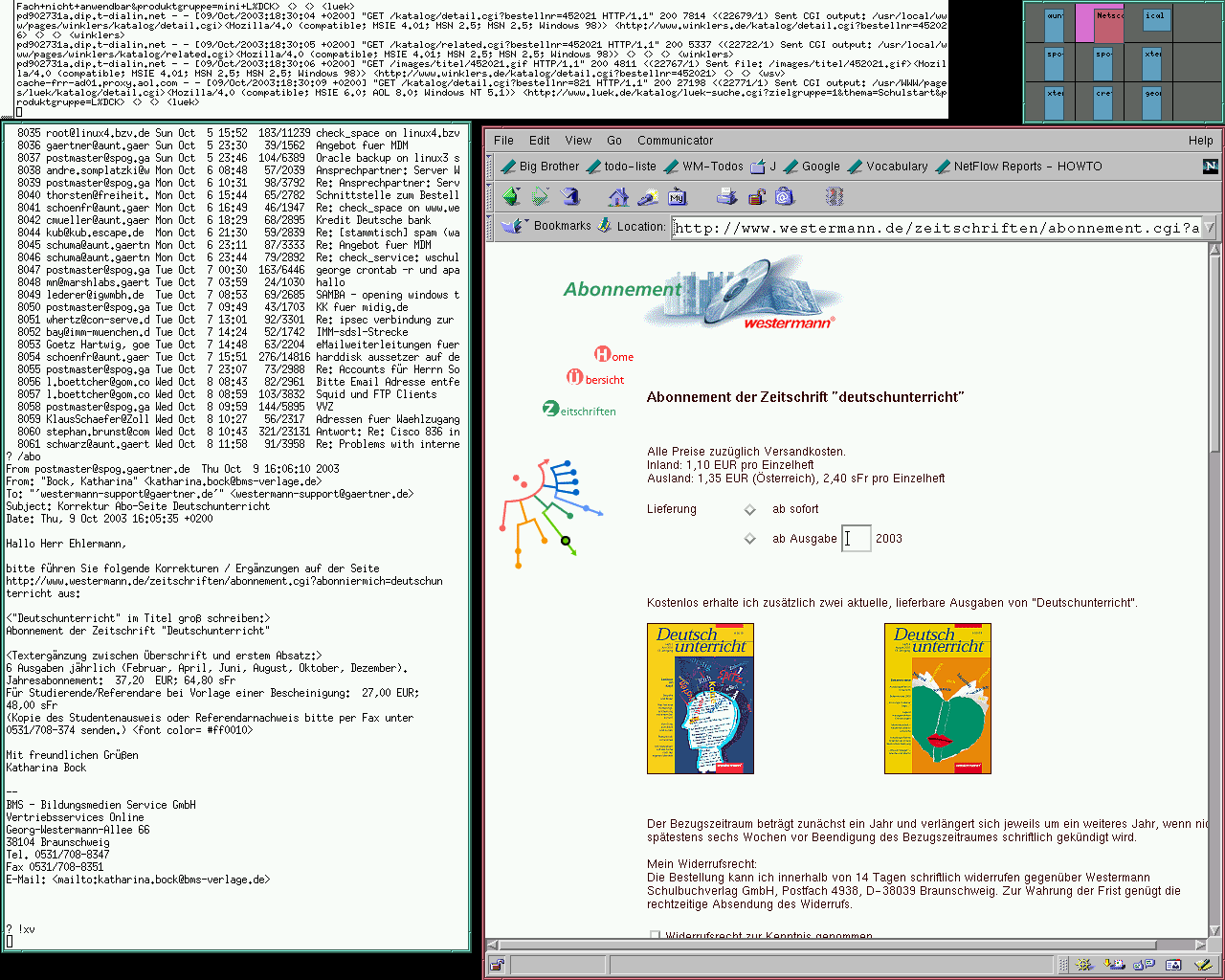Open the Go menu
Image resolution: width=1225 pixels, height=980 pixels.
(x=614, y=140)
